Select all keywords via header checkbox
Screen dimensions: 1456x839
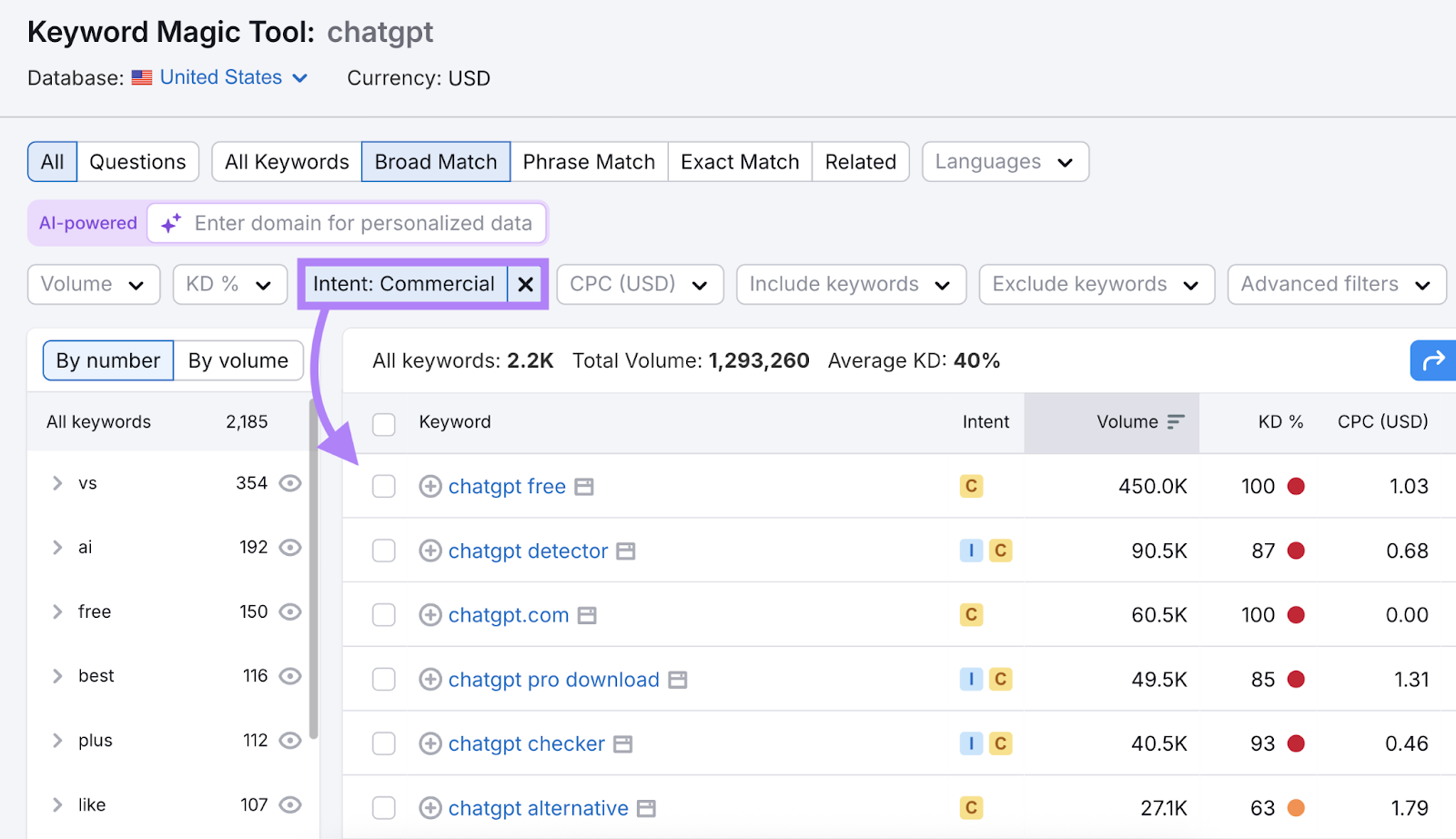[383, 423]
